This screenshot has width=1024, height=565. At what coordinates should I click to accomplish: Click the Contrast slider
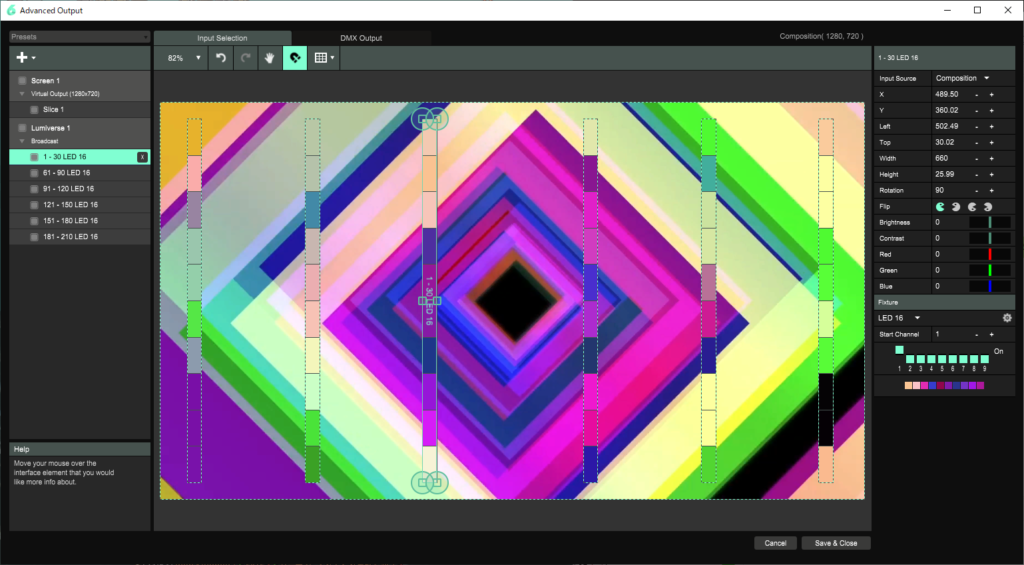[989, 238]
